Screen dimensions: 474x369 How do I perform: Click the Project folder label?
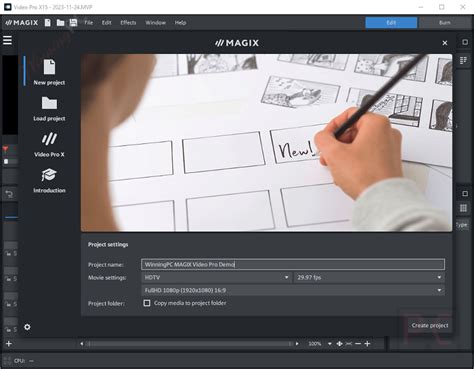tap(106, 303)
